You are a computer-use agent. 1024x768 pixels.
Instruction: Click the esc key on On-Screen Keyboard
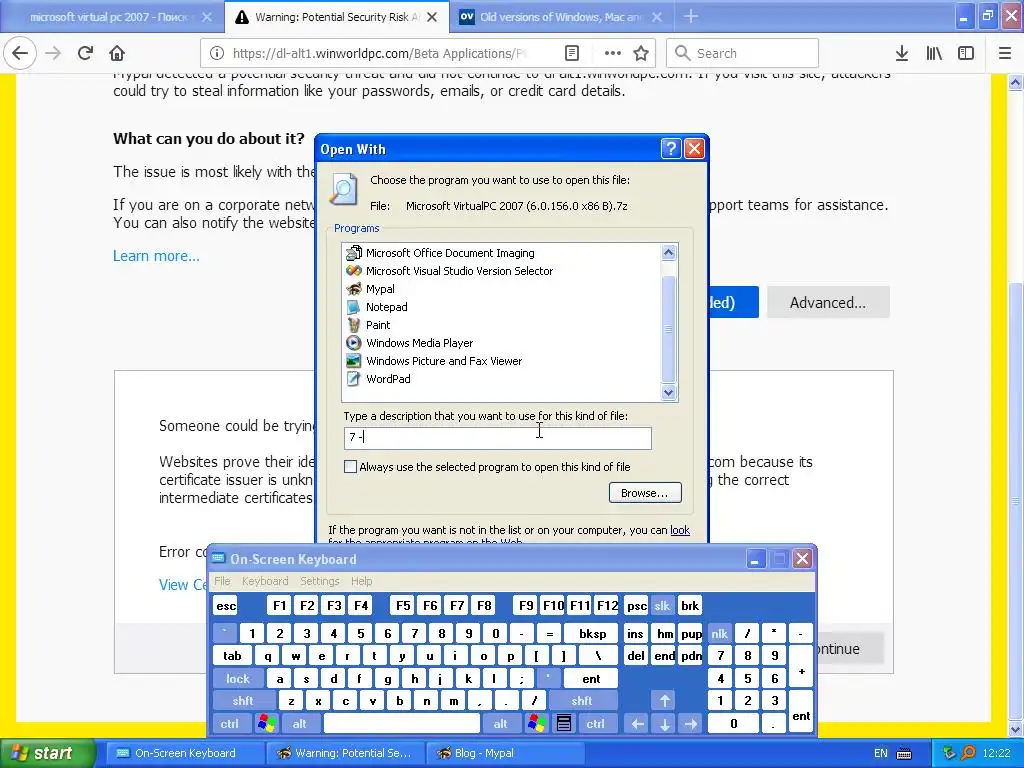226,605
